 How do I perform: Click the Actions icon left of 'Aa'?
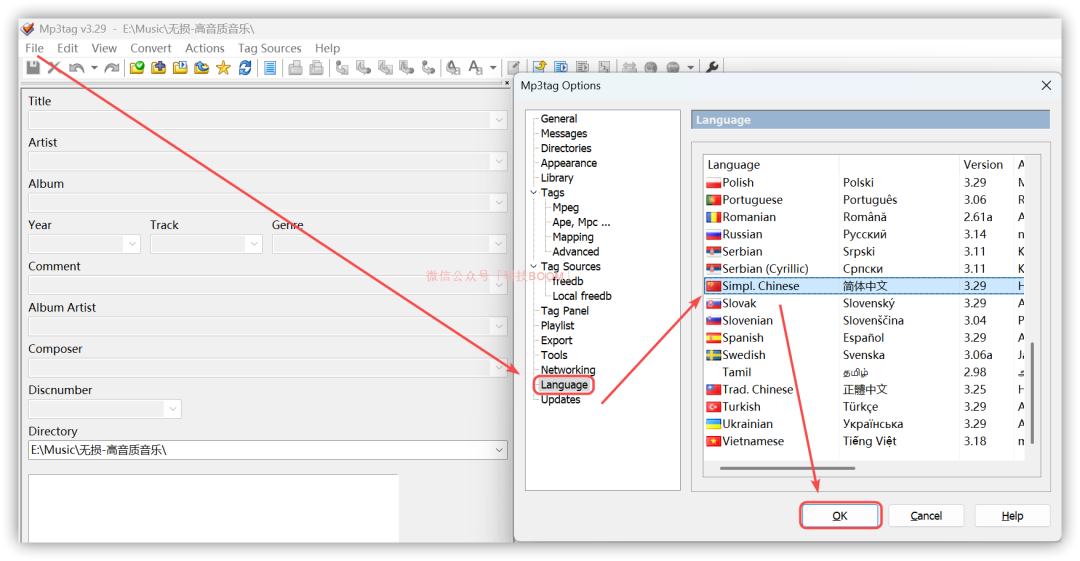453,68
